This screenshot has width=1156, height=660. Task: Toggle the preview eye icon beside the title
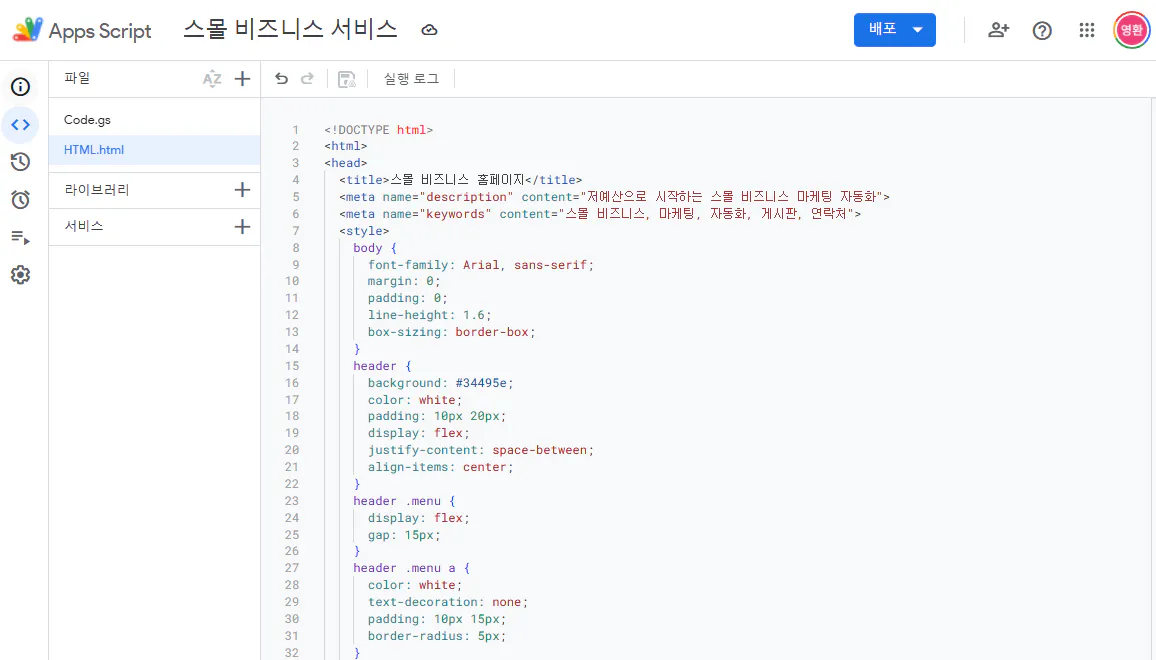coord(429,30)
